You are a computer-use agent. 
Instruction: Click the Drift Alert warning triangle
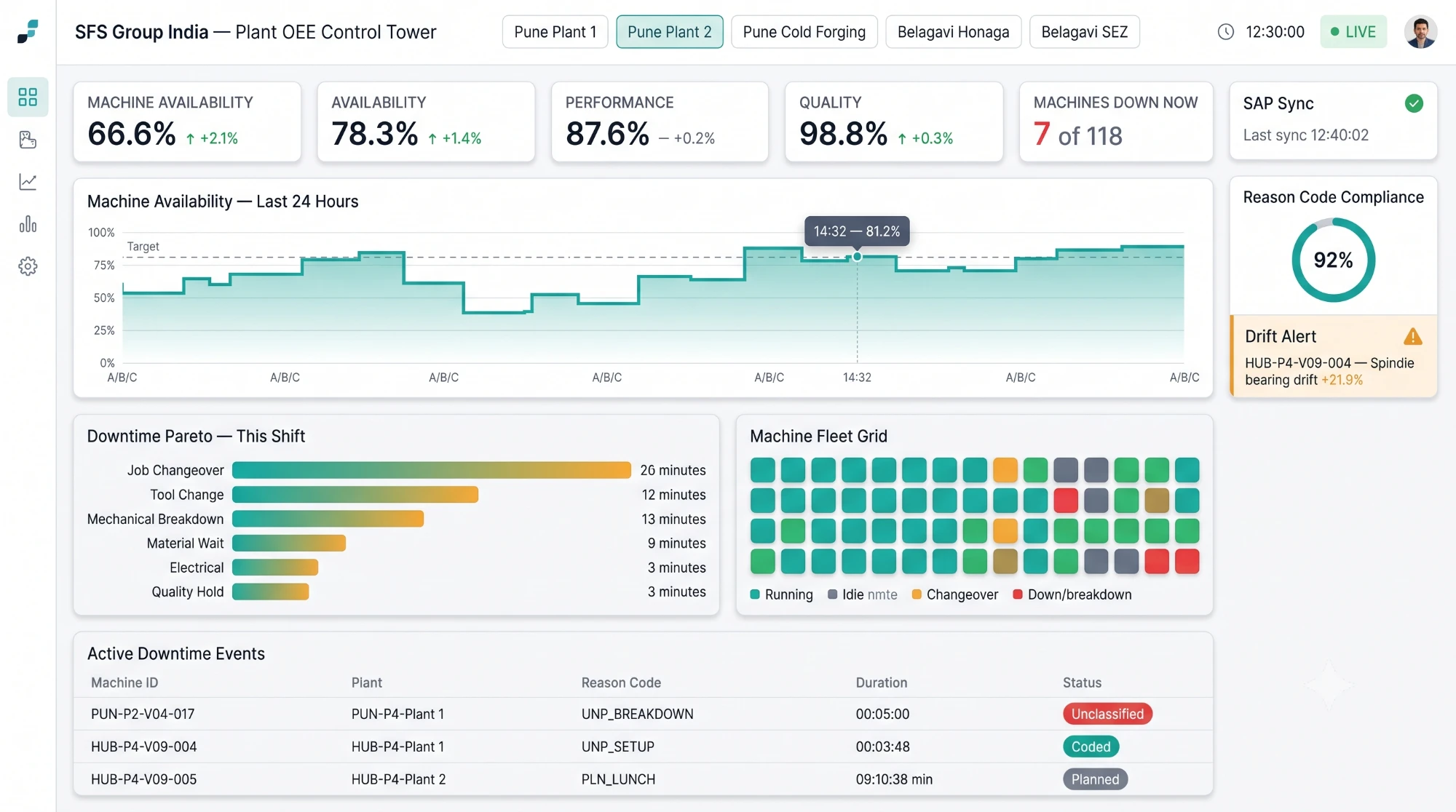click(1412, 337)
